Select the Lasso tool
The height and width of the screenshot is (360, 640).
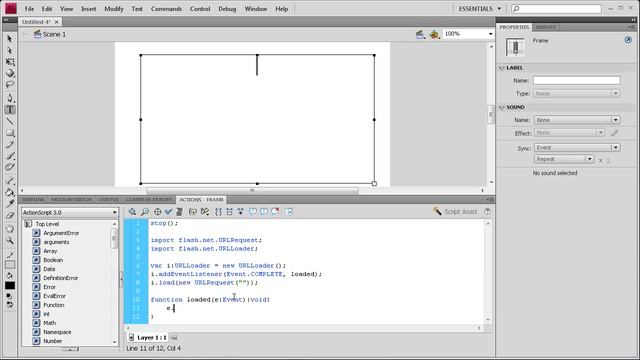point(10,85)
